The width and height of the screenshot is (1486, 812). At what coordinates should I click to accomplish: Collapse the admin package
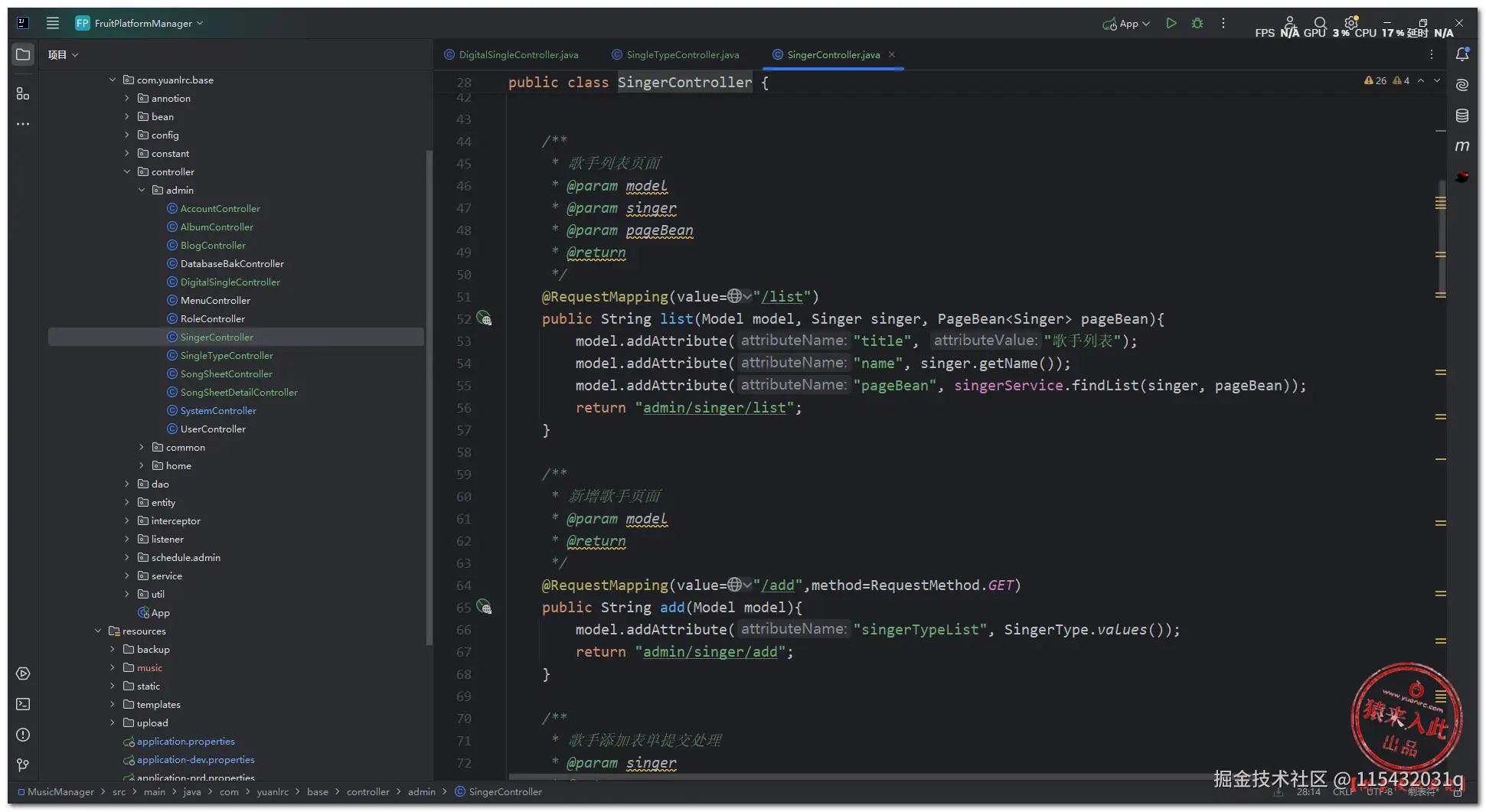click(142, 190)
